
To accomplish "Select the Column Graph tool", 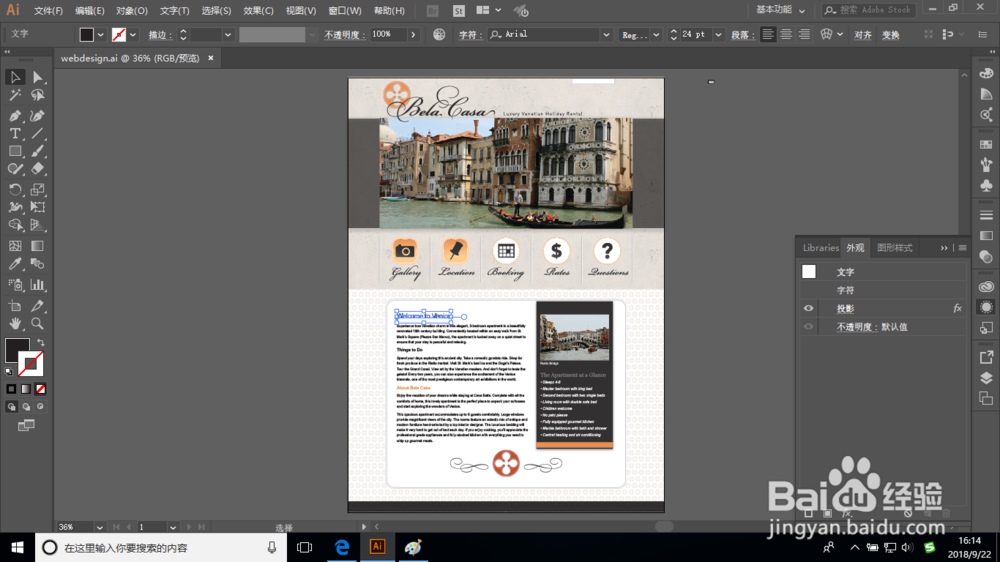I will tap(38, 285).
